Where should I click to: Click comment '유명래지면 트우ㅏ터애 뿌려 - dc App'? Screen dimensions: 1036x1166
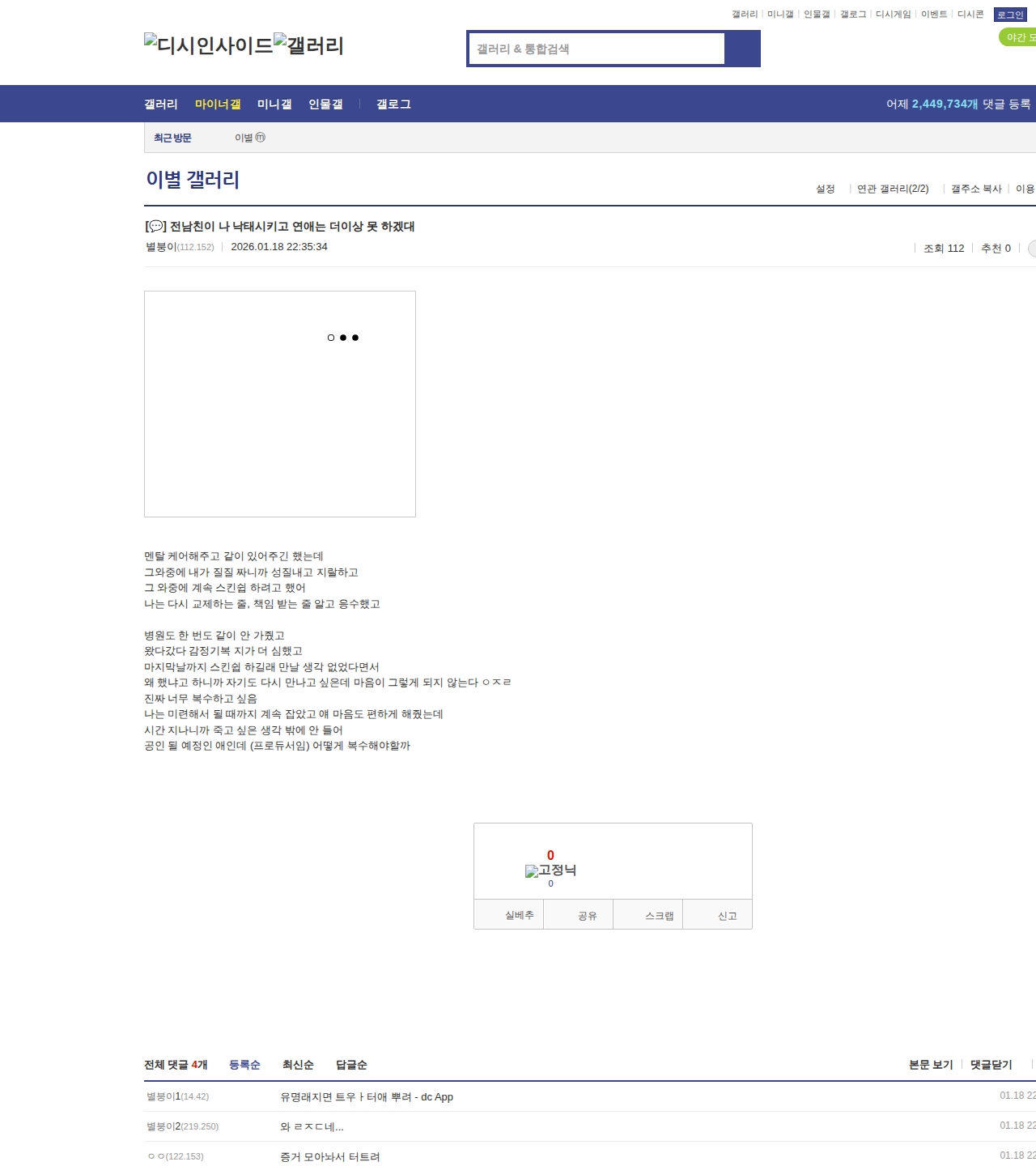pyautogui.click(x=367, y=1097)
